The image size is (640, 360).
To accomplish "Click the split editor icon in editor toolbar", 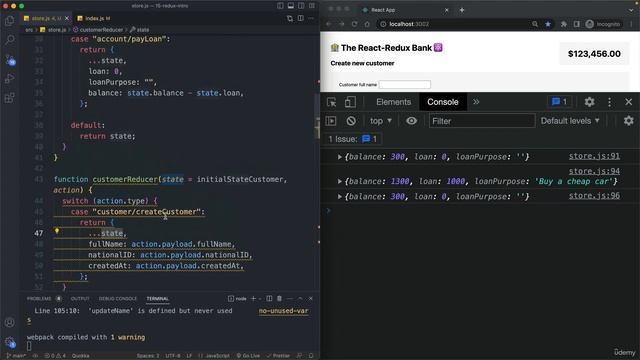I will pyautogui.click(x=300, y=18).
